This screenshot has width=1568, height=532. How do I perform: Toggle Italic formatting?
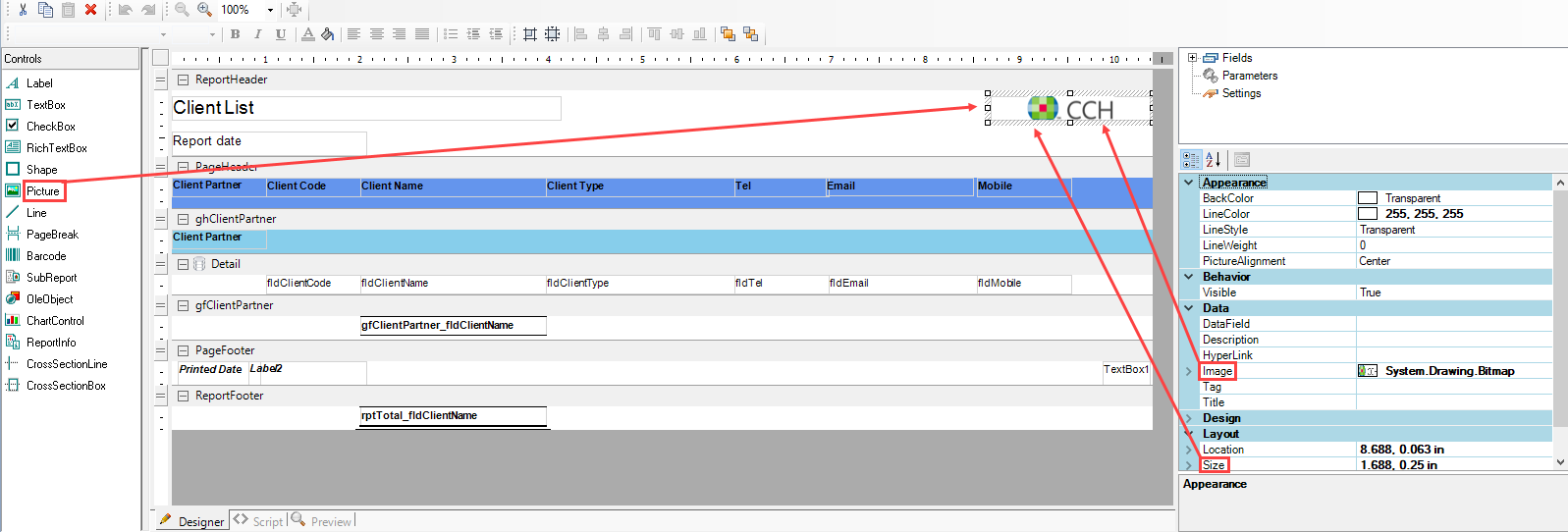[x=257, y=34]
